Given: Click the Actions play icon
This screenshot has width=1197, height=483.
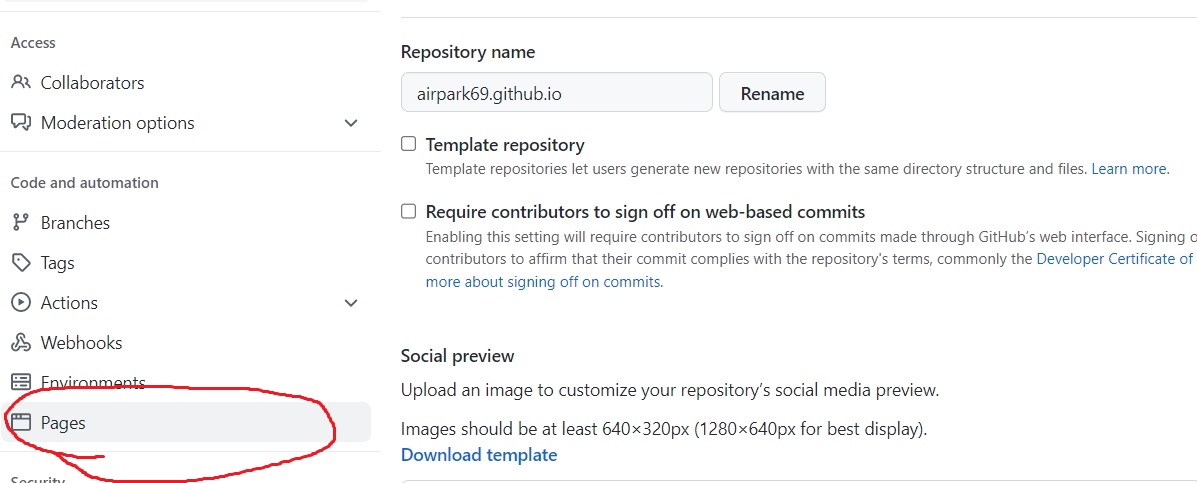Looking at the screenshot, I should click(x=21, y=303).
